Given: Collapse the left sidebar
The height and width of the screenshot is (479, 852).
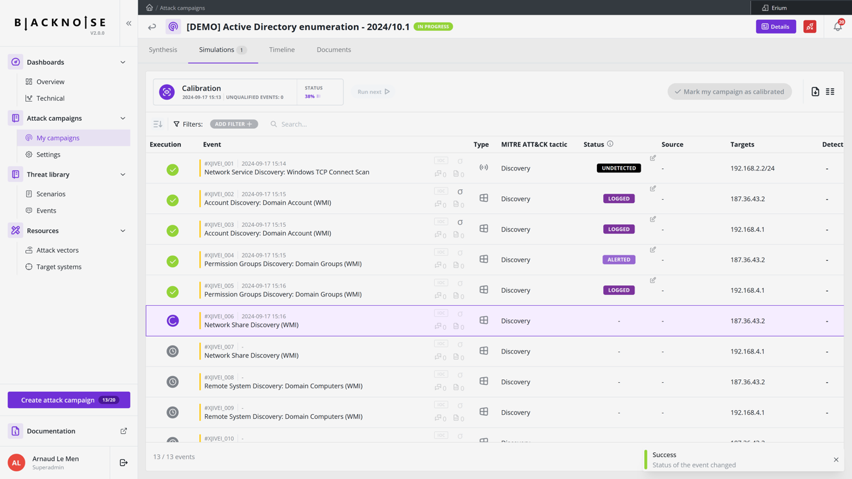Looking at the screenshot, I should tap(128, 23).
